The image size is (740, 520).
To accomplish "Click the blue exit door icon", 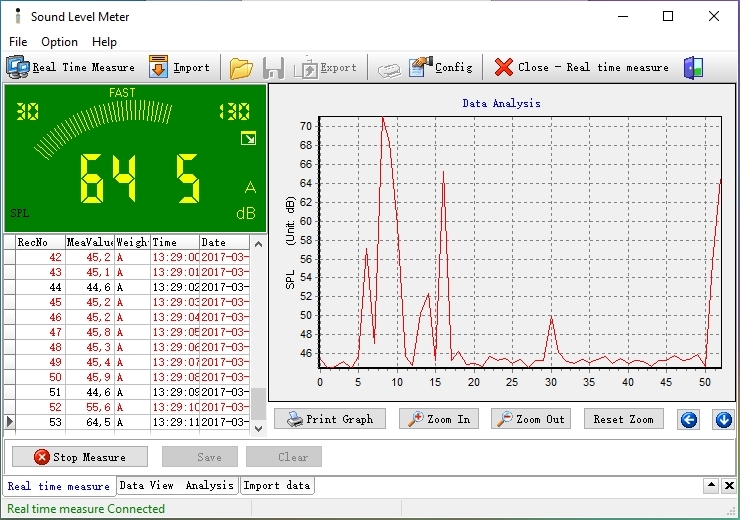I will pyautogui.click(x=693, y=67).
